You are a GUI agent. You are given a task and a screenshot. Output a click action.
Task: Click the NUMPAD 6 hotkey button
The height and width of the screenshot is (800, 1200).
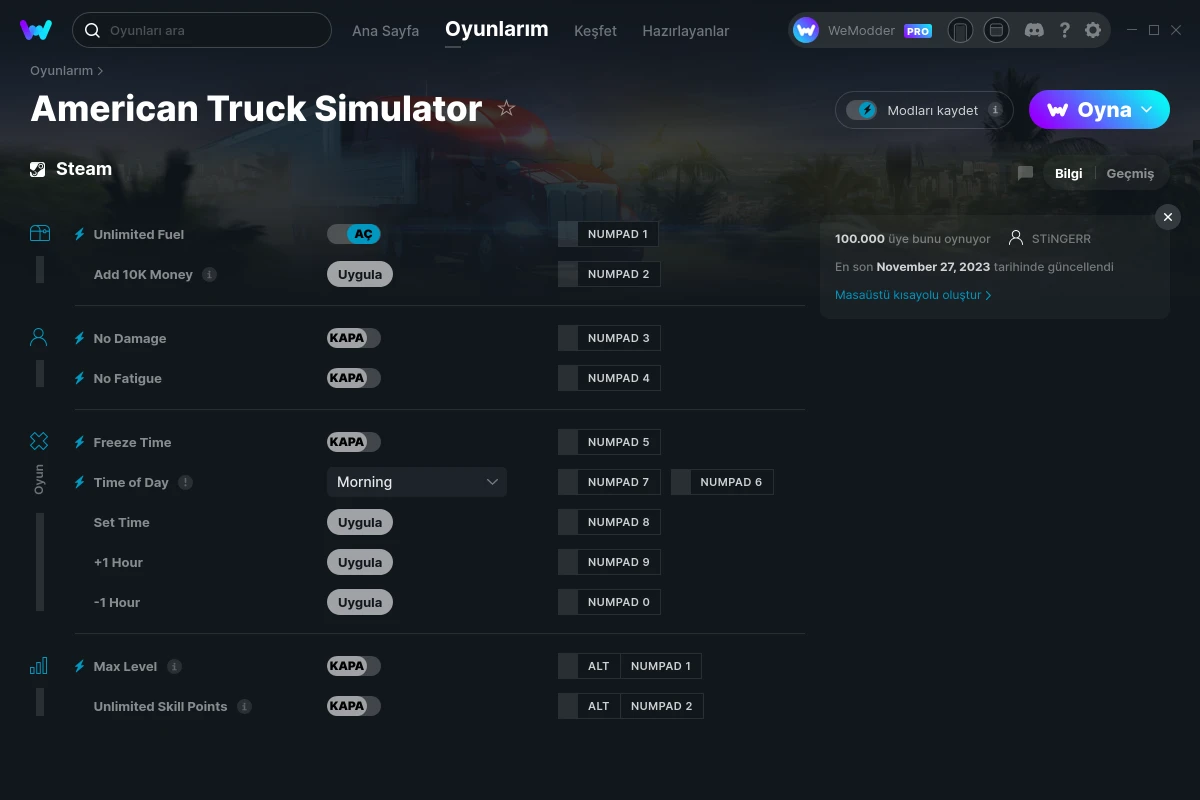coord(731,482)
